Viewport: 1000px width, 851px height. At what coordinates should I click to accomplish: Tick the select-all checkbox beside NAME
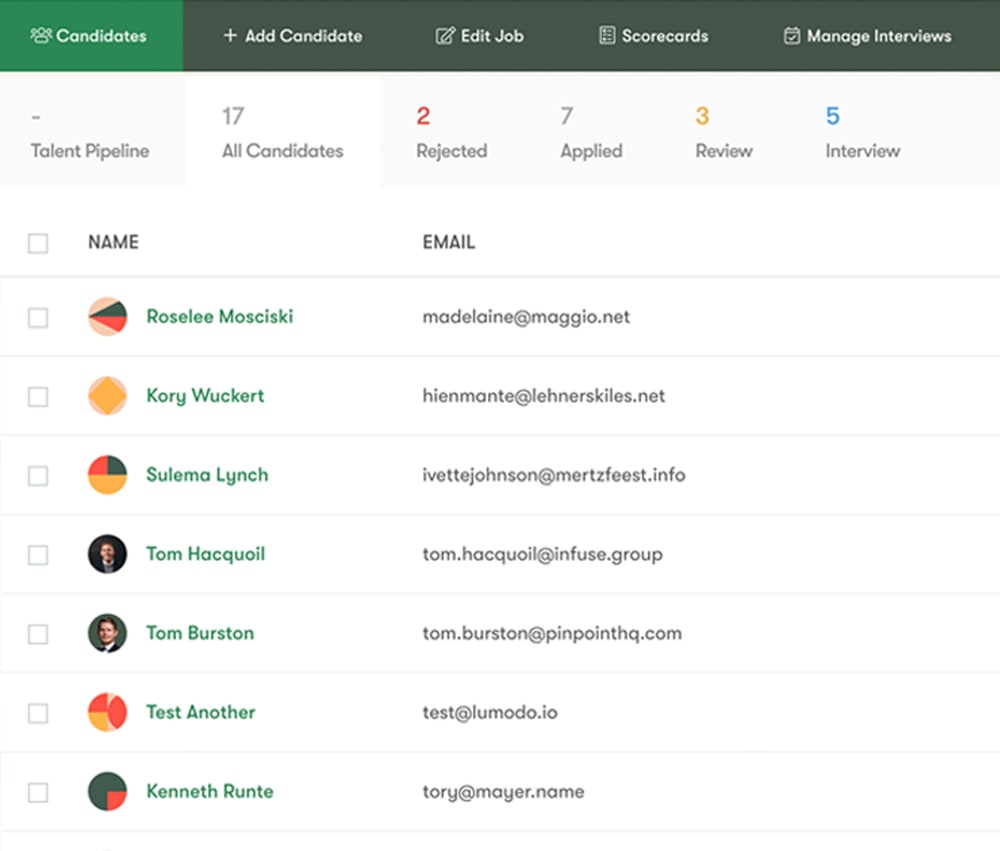38,243
